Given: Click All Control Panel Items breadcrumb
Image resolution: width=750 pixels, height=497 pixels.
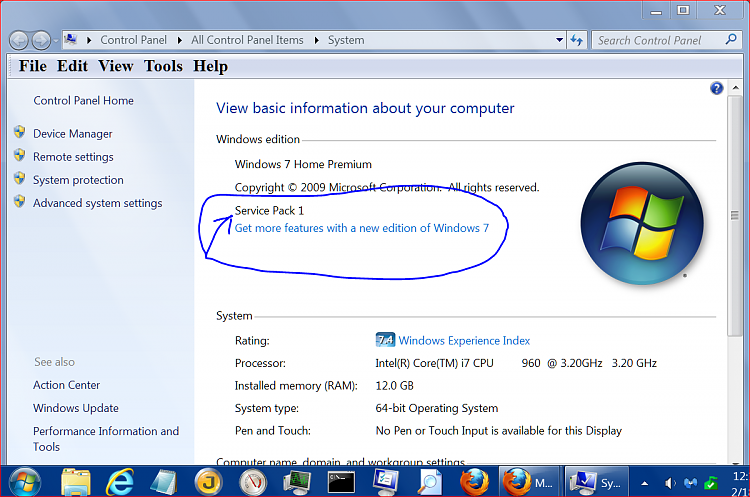Looking at the screenshot, I should tap(247, 40).
